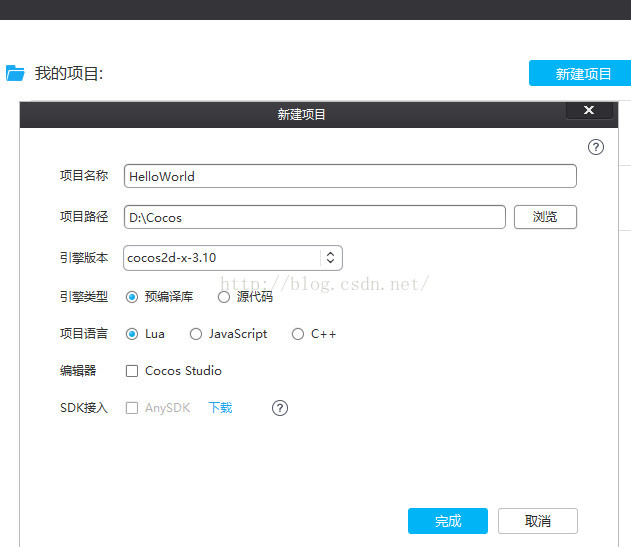Click the 浏览 browse button
631x547 pixels.
pos(545,217)
